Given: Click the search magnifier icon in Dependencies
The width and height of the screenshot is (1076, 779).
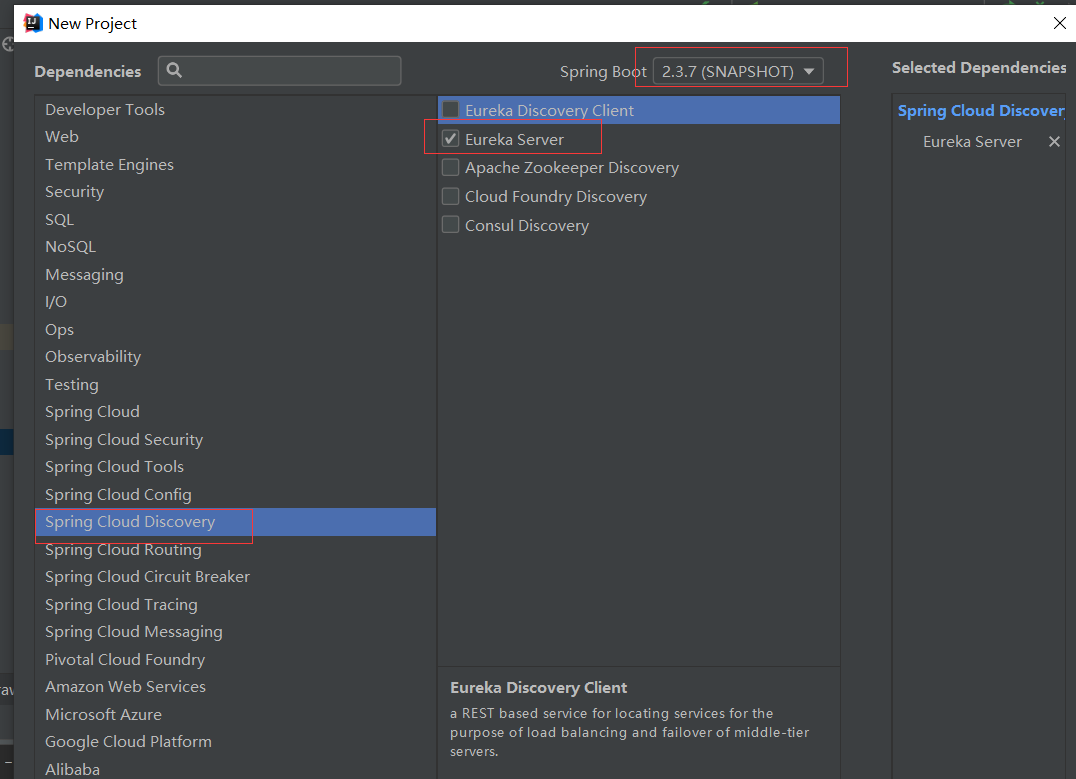Looking at the screenshot, I should pos(174,70).
